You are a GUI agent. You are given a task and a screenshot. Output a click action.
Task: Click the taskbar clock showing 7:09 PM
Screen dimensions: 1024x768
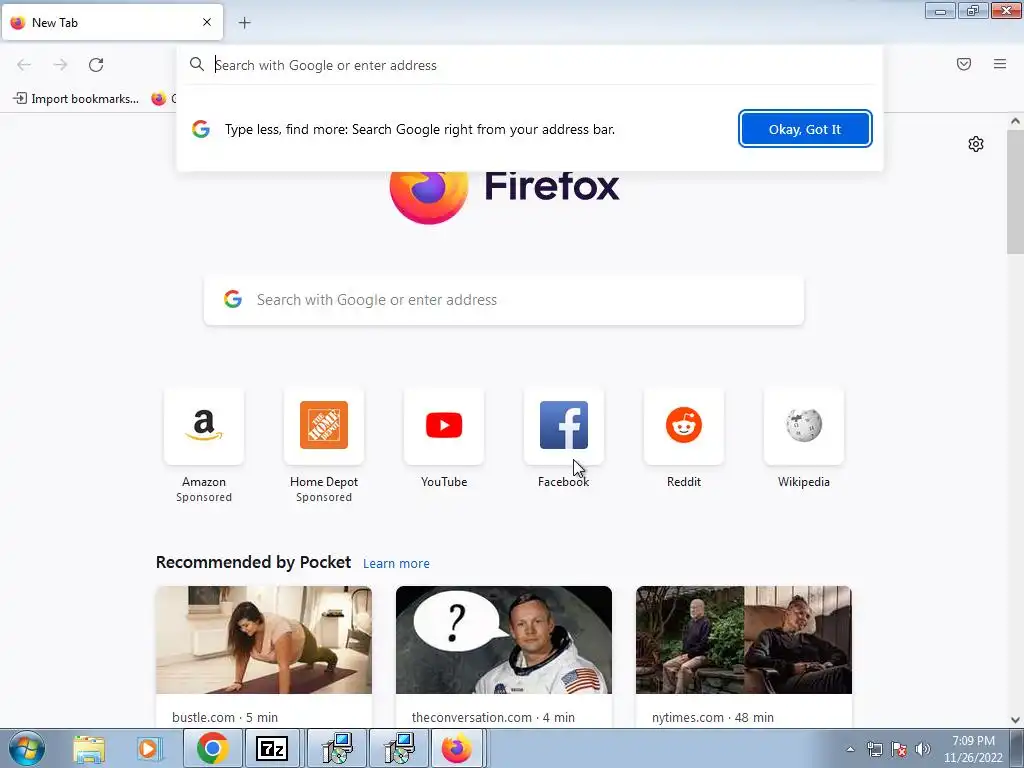point(973,749)
